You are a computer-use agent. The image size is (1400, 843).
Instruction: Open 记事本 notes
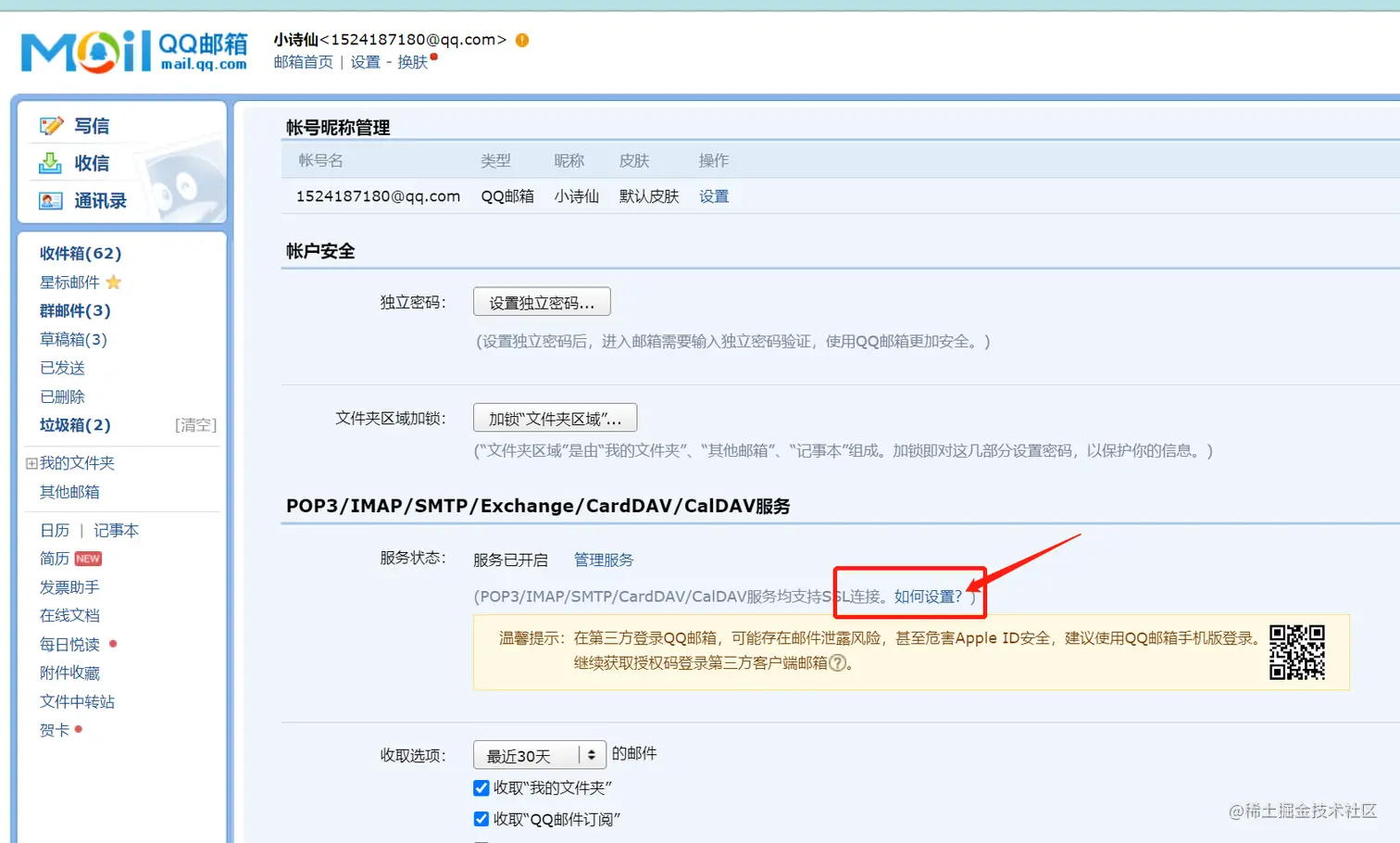pyautogui.click(x=116, y=530)
